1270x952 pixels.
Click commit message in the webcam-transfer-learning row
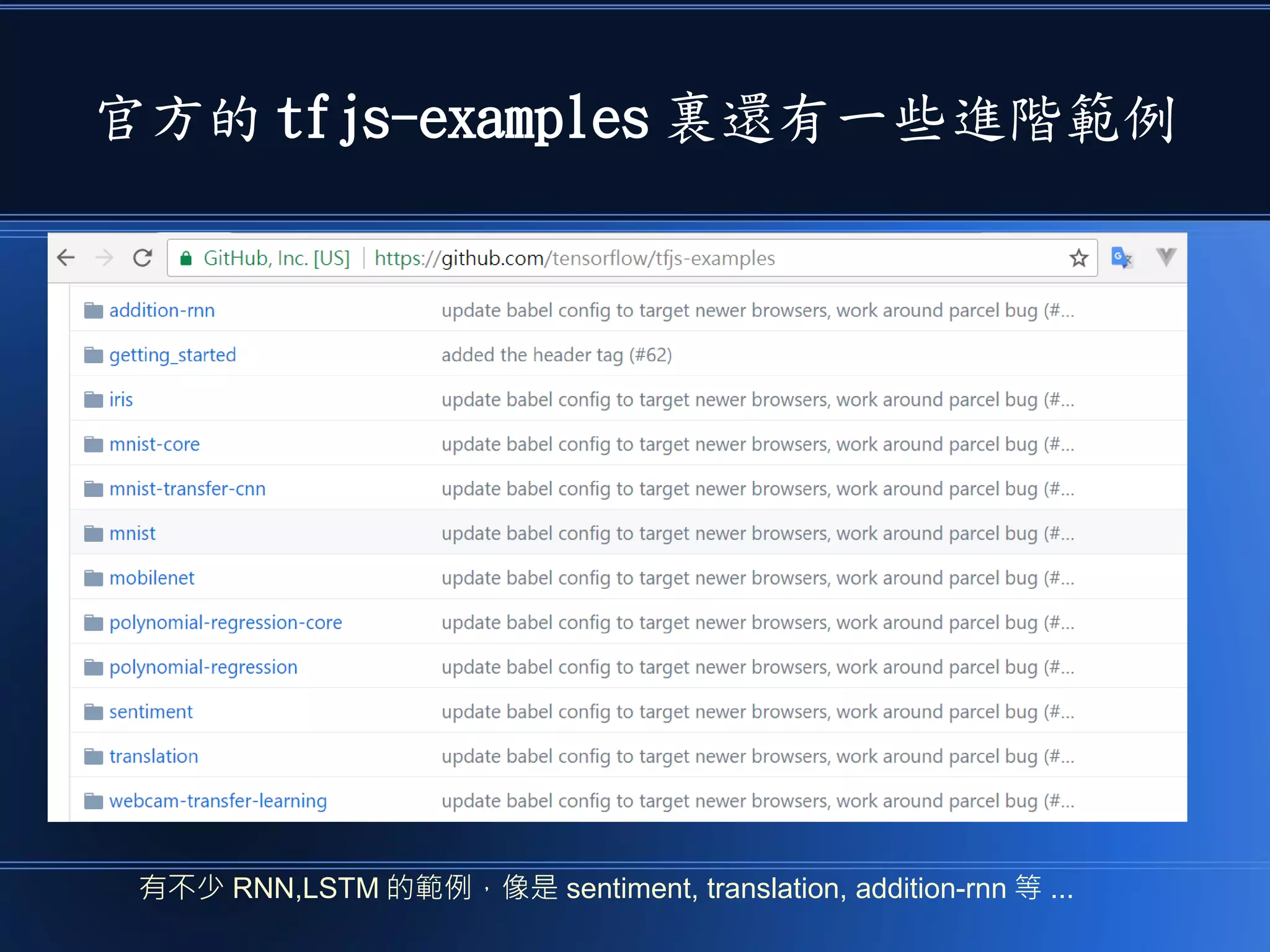coord(758,801)
